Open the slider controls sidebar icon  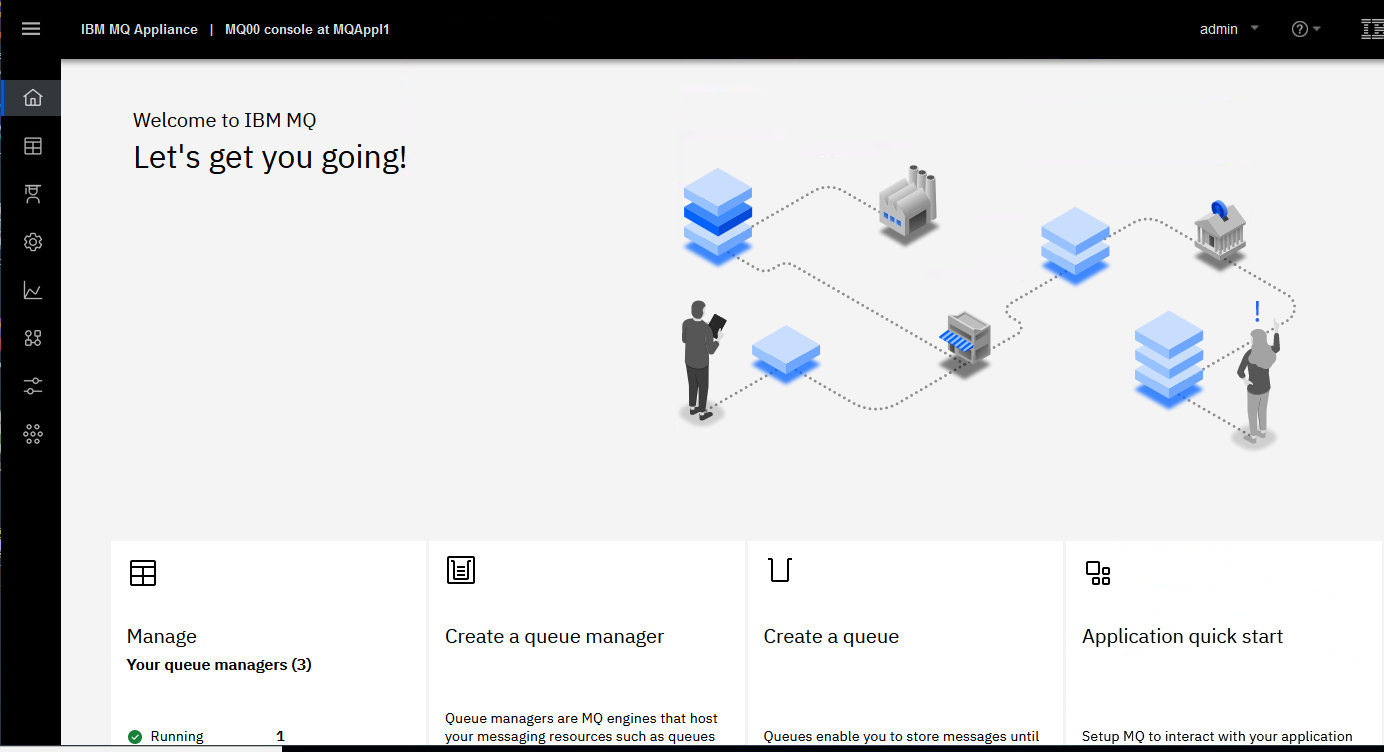[33, 386]
